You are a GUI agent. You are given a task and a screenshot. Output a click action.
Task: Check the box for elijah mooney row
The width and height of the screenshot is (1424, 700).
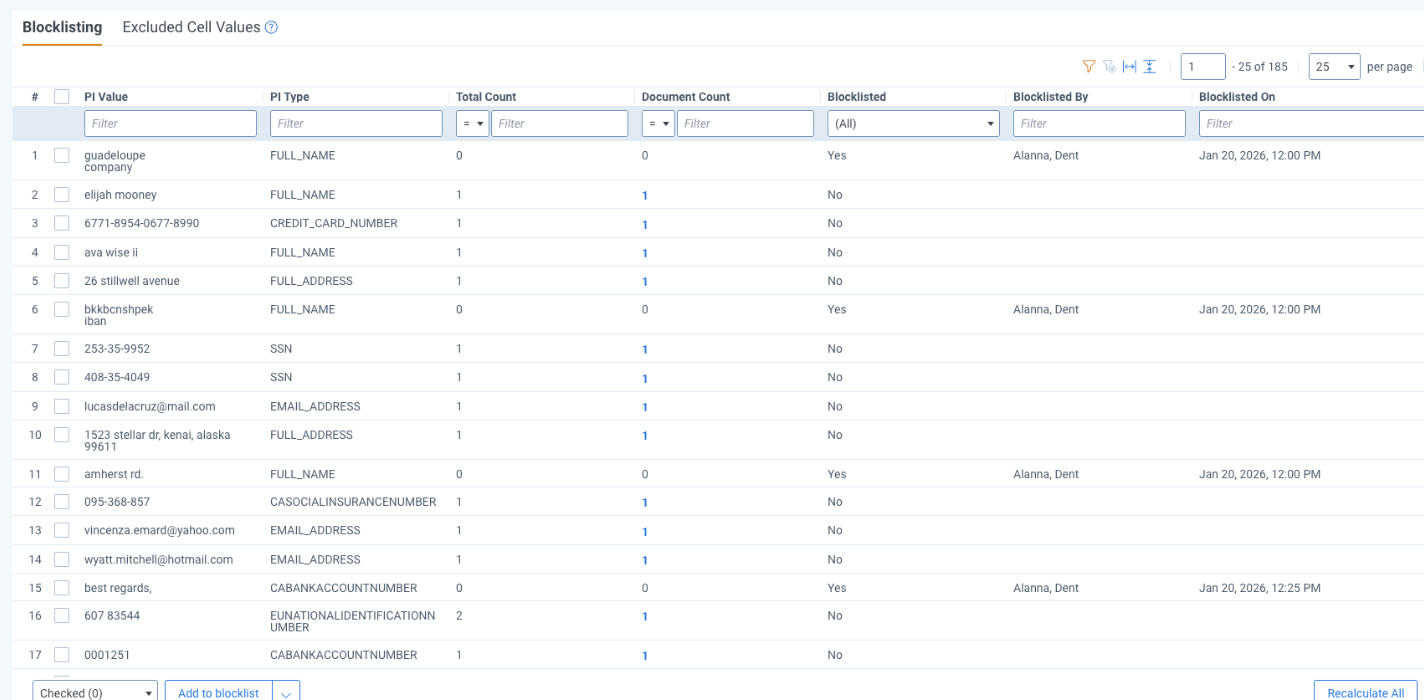click(62, 195)
